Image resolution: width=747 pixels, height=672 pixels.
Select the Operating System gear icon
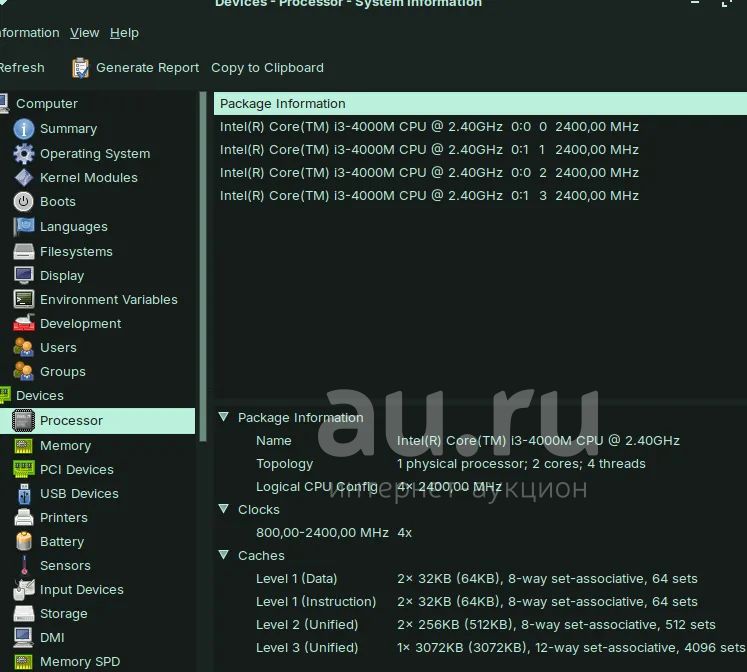click(x=23, y=153)
